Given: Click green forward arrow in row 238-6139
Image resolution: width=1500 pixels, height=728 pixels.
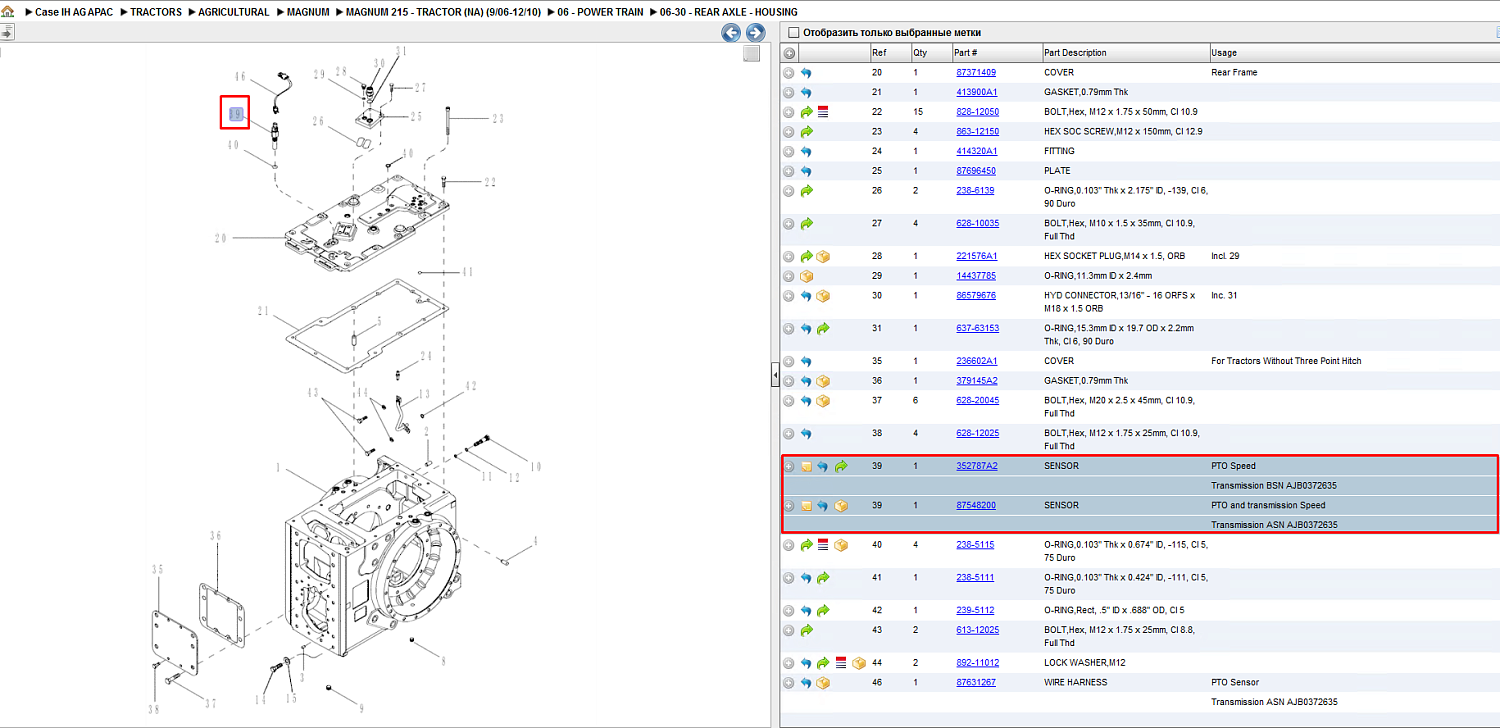Looking at the screenshot, I should 806,191.
